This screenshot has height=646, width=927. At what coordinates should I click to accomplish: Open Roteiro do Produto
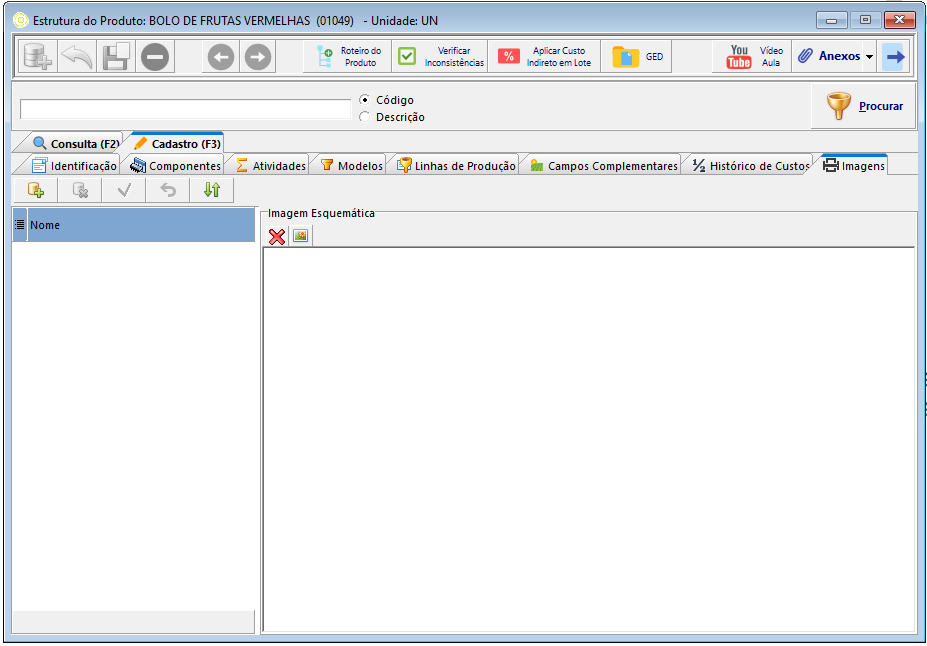348,57
